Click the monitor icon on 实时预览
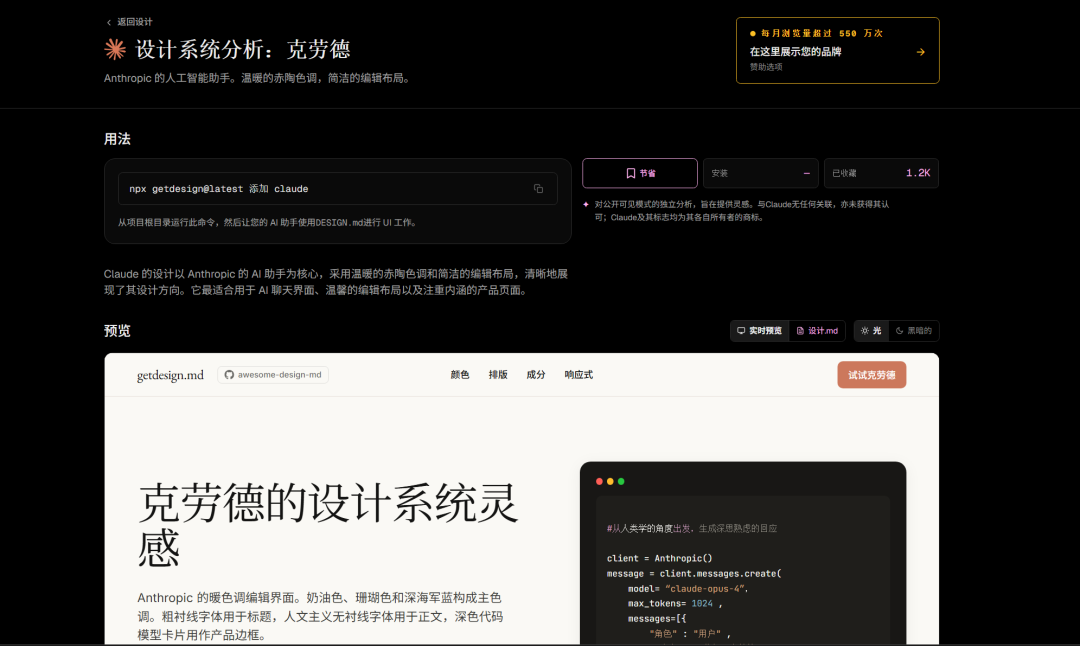This screenshot has height=646, width=1080. click(741, 331)
